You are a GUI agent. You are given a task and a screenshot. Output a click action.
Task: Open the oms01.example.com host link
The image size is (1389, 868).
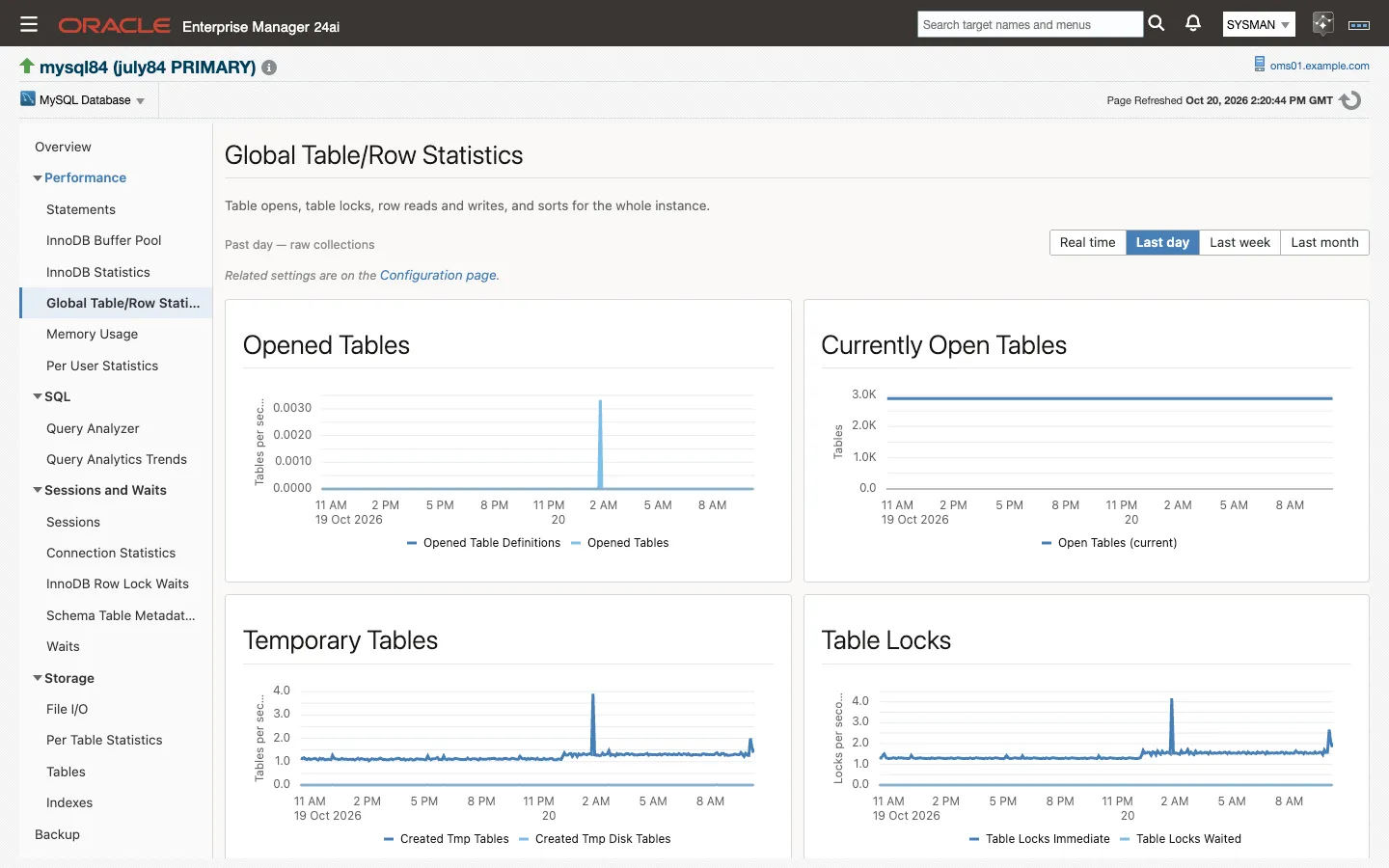(1320, 66)
